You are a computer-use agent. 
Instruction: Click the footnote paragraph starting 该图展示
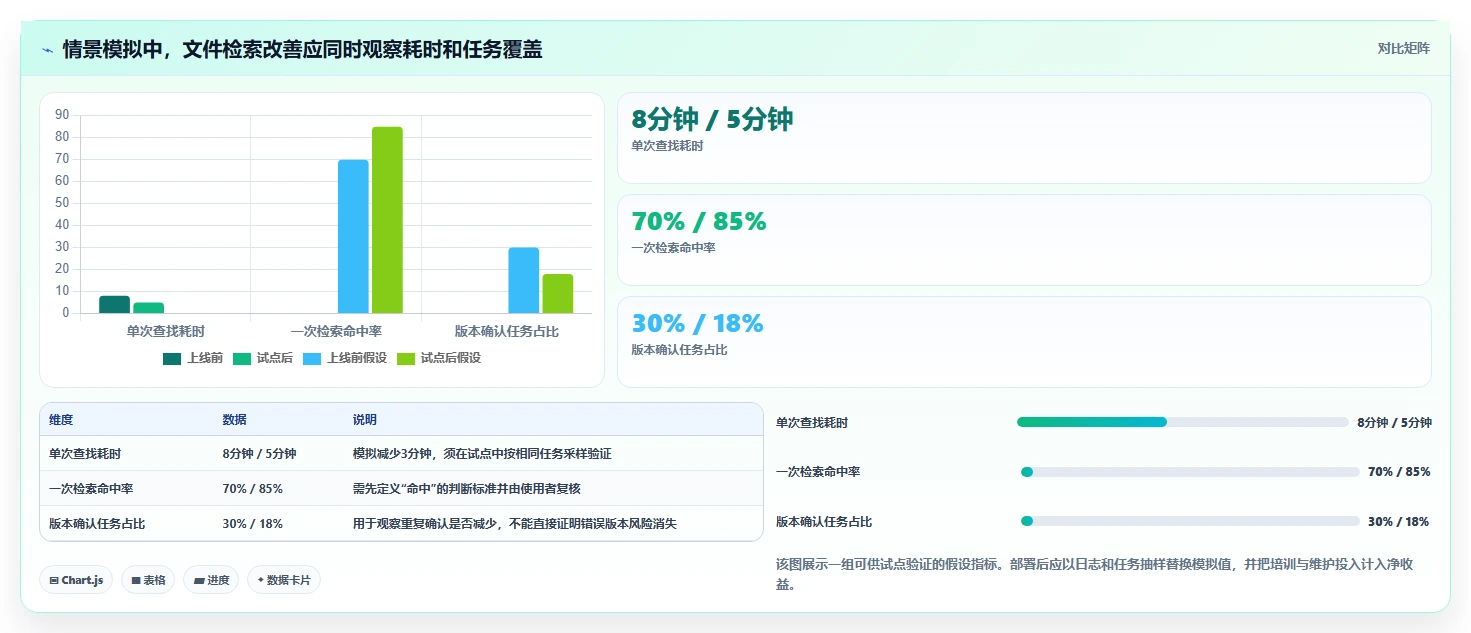click(x=1095, y=574)
